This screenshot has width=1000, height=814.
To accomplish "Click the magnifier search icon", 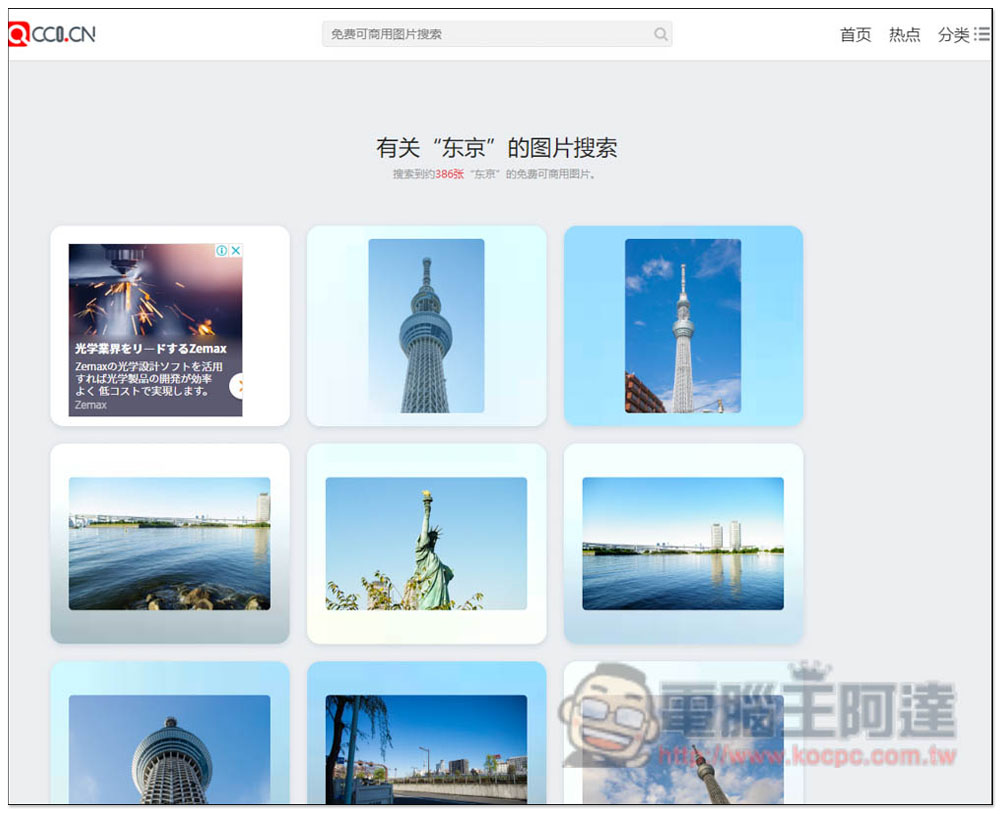I will click(x=661, y=34).
